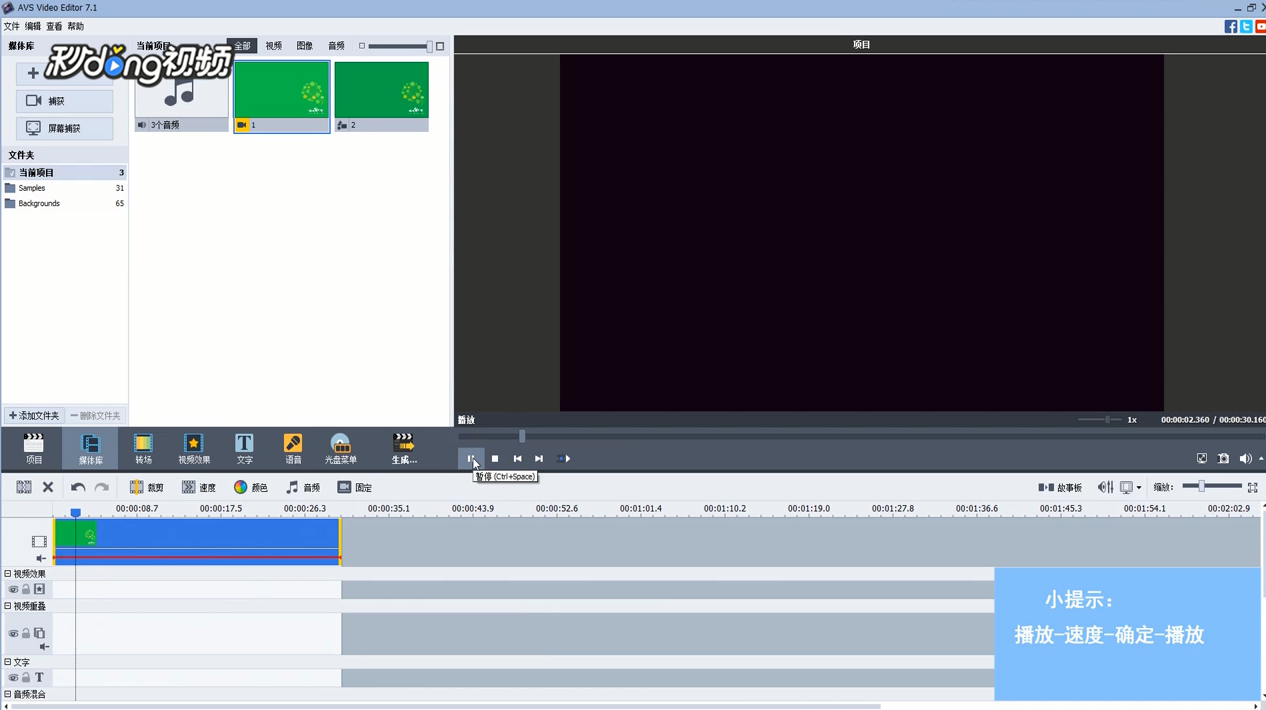This screenshot has height=710, width=1266.
Task: Open the 项目 project panel button
Action: 34,448
